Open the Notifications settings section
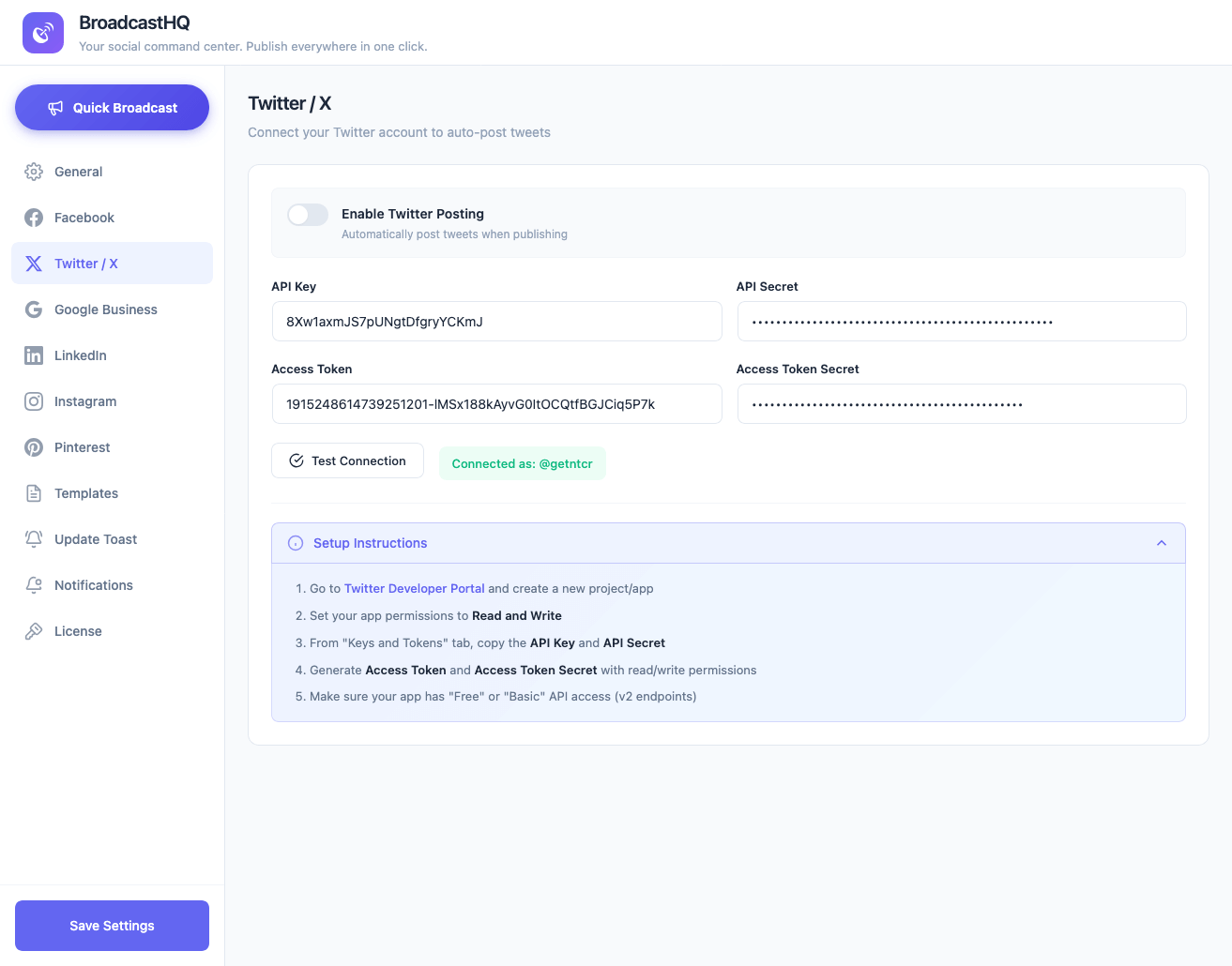1232x966 pixels. [94, 585]
